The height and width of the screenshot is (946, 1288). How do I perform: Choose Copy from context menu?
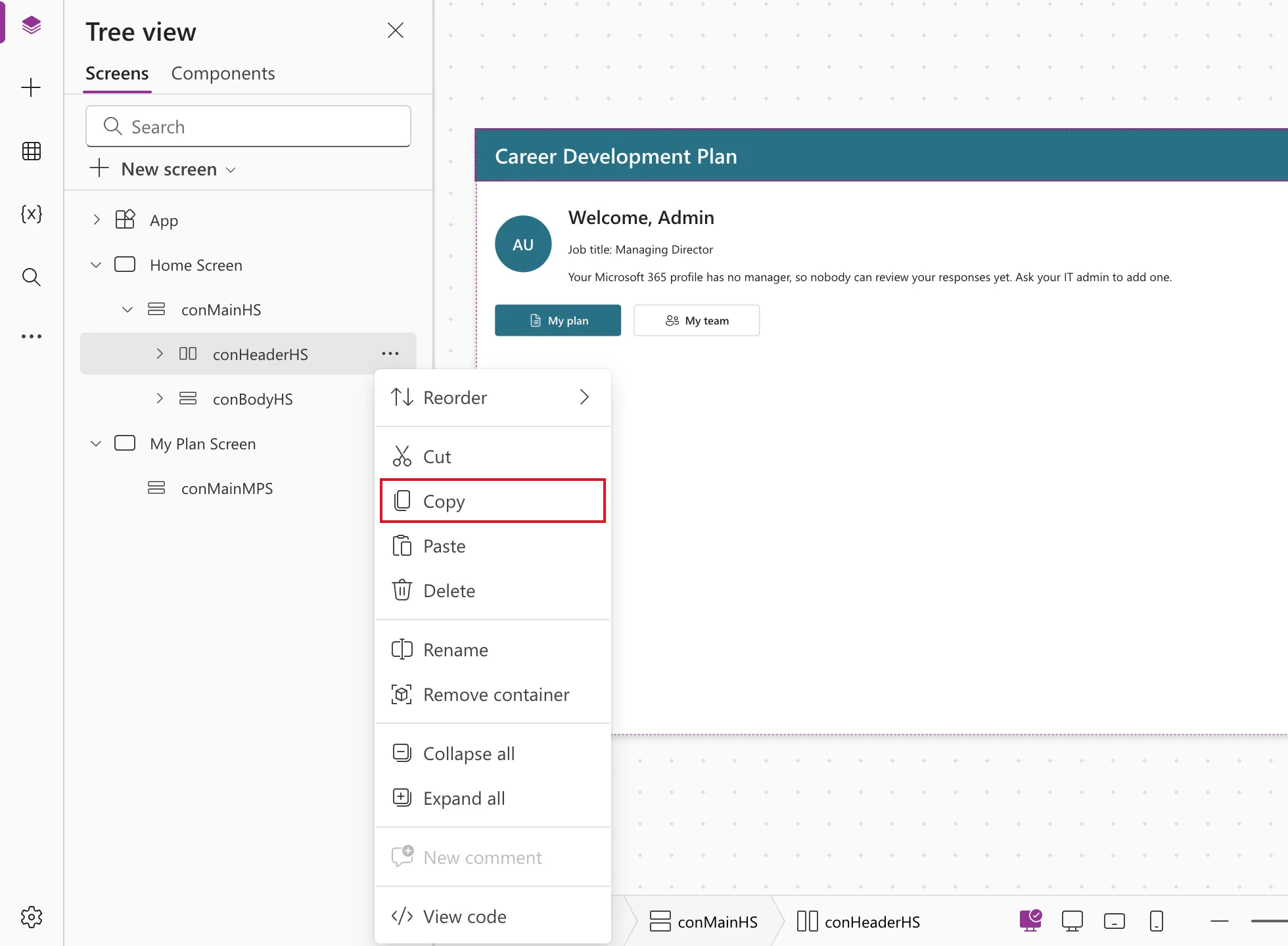pos(493,501)
